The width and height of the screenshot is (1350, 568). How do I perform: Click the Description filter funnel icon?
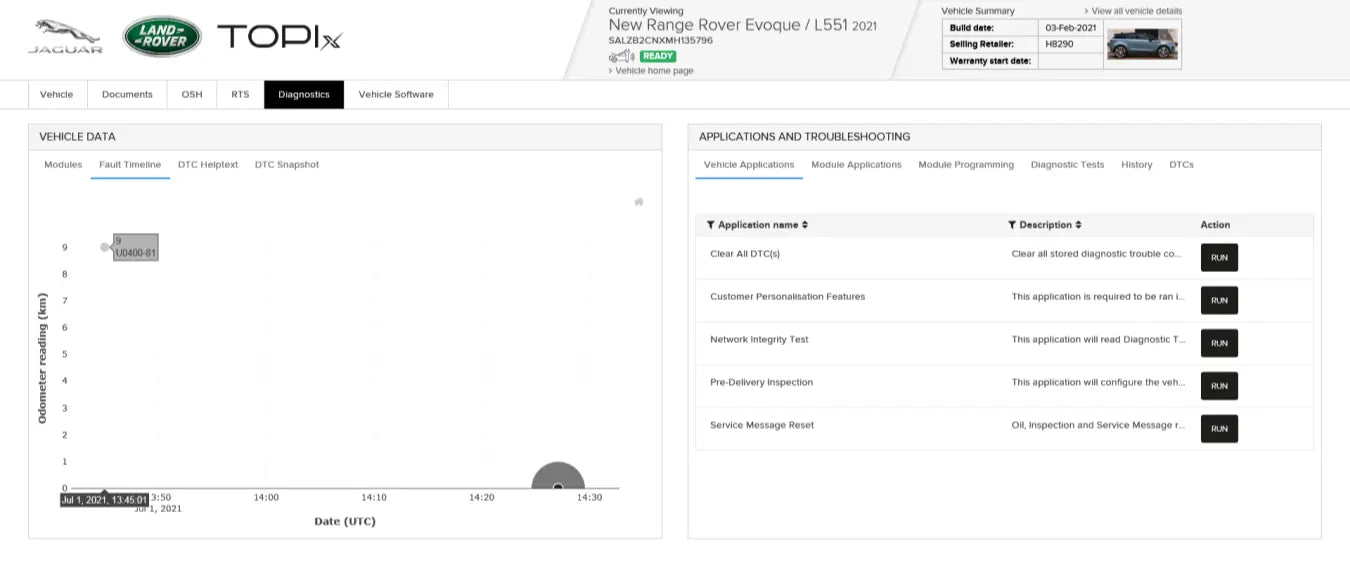[1012, 225]
